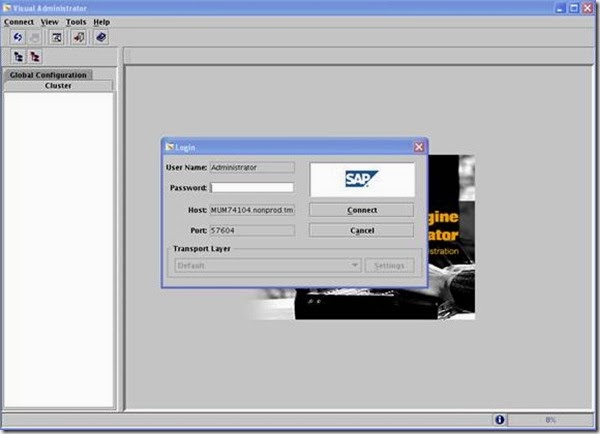Click the Host field showing MUM74104.nonprod

pyautogui.click(x=252, y=210)
